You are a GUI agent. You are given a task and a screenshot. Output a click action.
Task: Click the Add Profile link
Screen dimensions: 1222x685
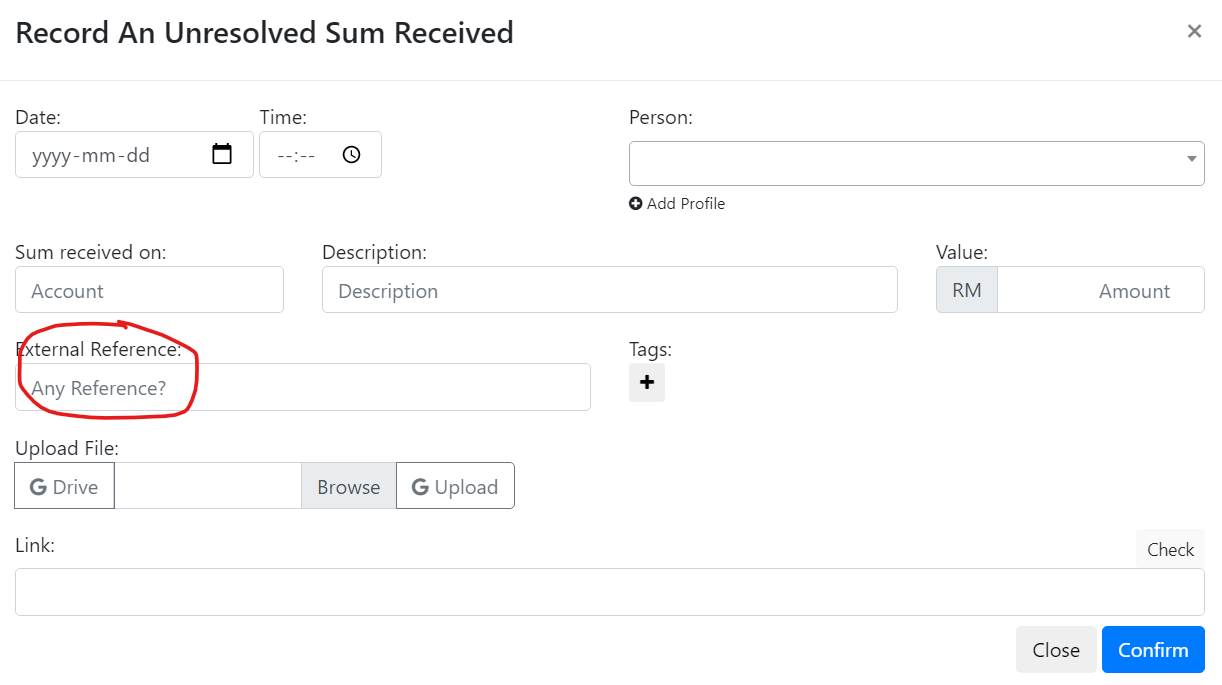point(677,203)
